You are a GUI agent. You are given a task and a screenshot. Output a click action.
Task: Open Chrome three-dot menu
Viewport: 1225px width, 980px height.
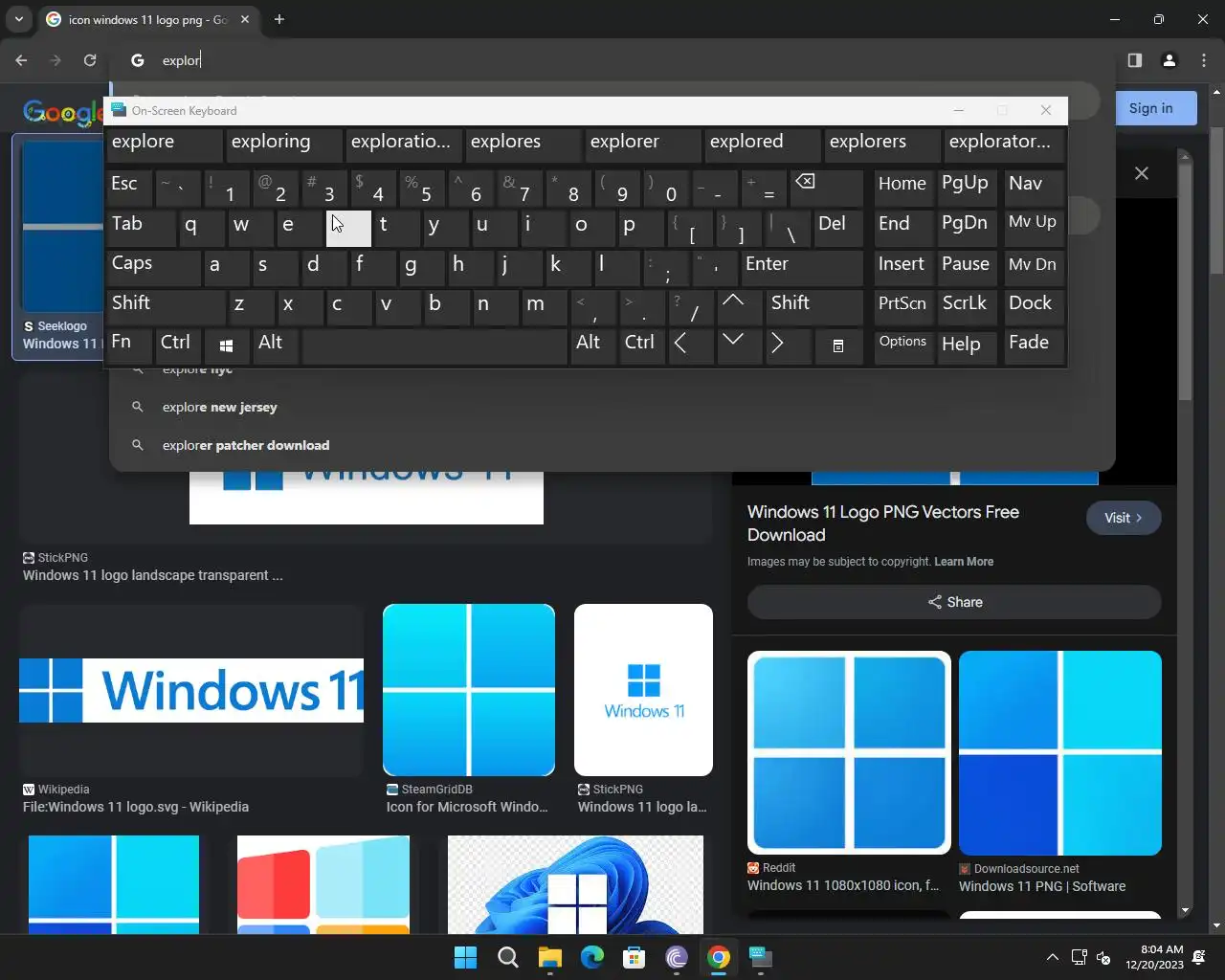(1203, 60)
